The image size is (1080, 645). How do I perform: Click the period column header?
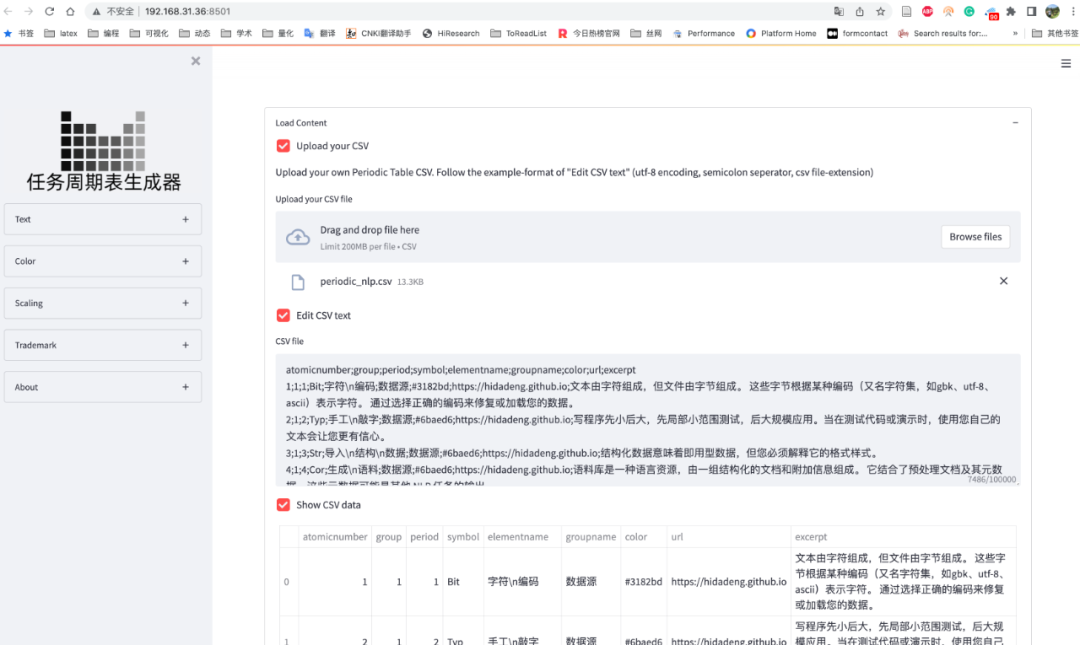tap(424, 537)
